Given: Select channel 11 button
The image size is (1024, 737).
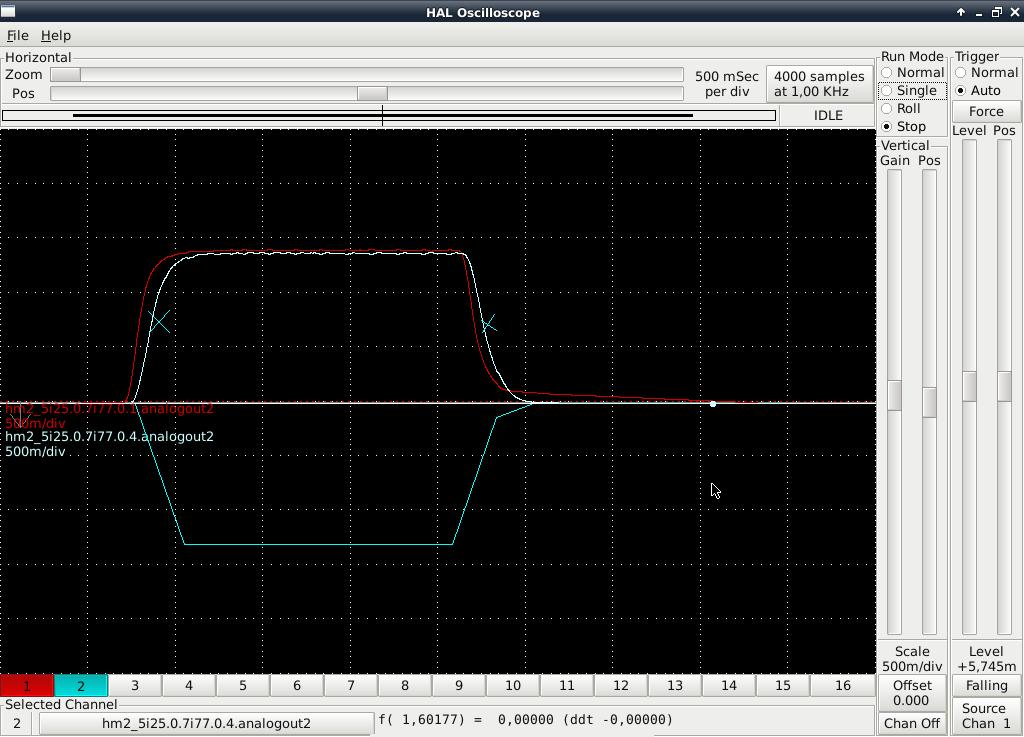Looking at the screenshot, I should point(567,685).
